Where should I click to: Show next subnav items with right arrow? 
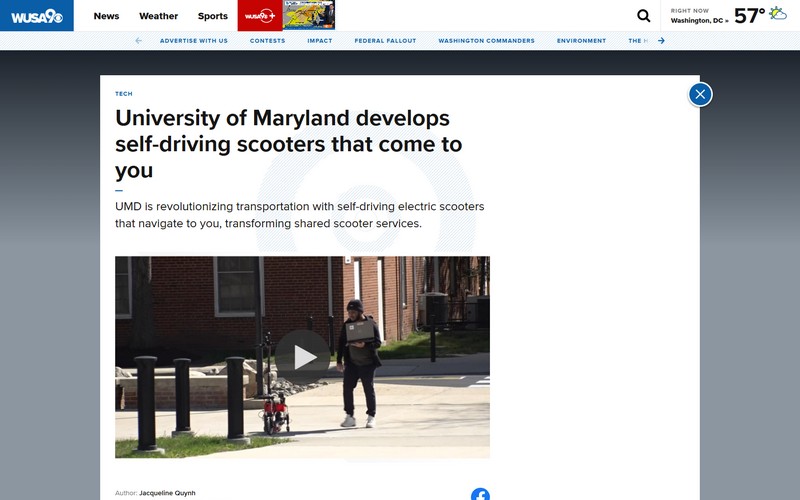coord(661,41)
